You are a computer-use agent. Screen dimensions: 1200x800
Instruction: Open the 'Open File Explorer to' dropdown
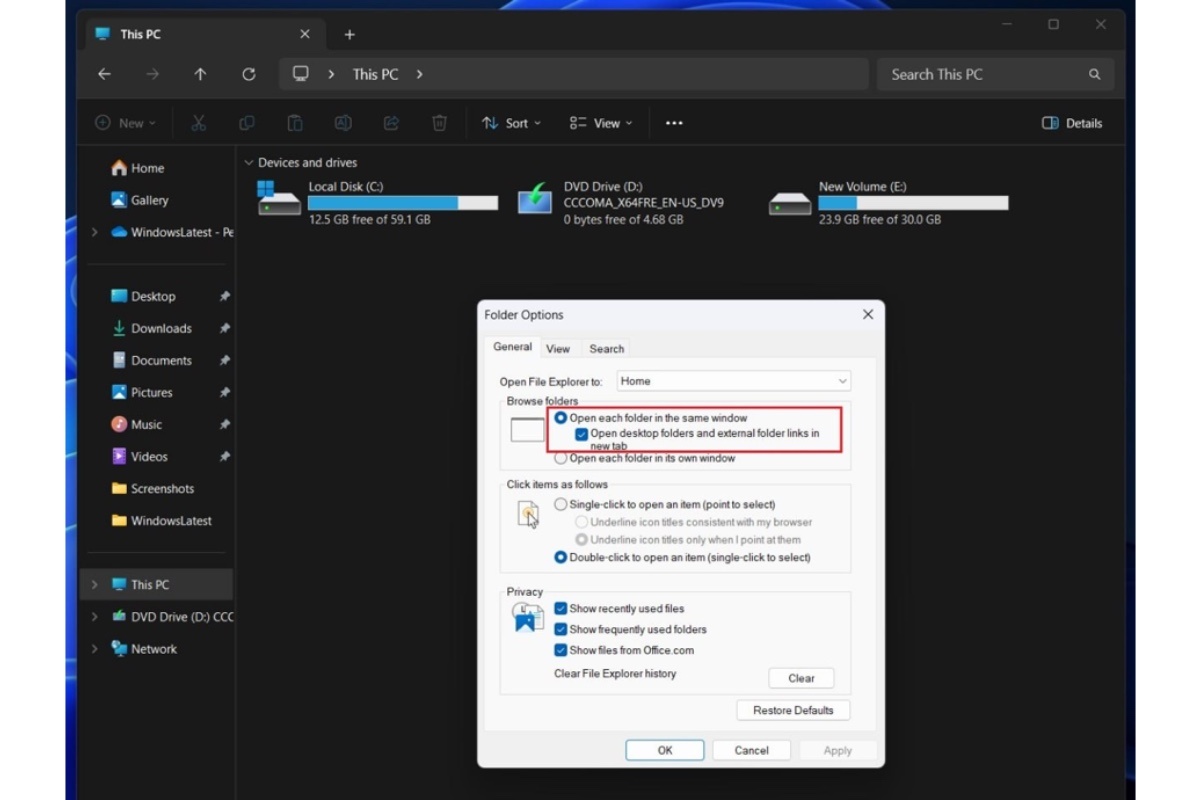tap(733, 381)
